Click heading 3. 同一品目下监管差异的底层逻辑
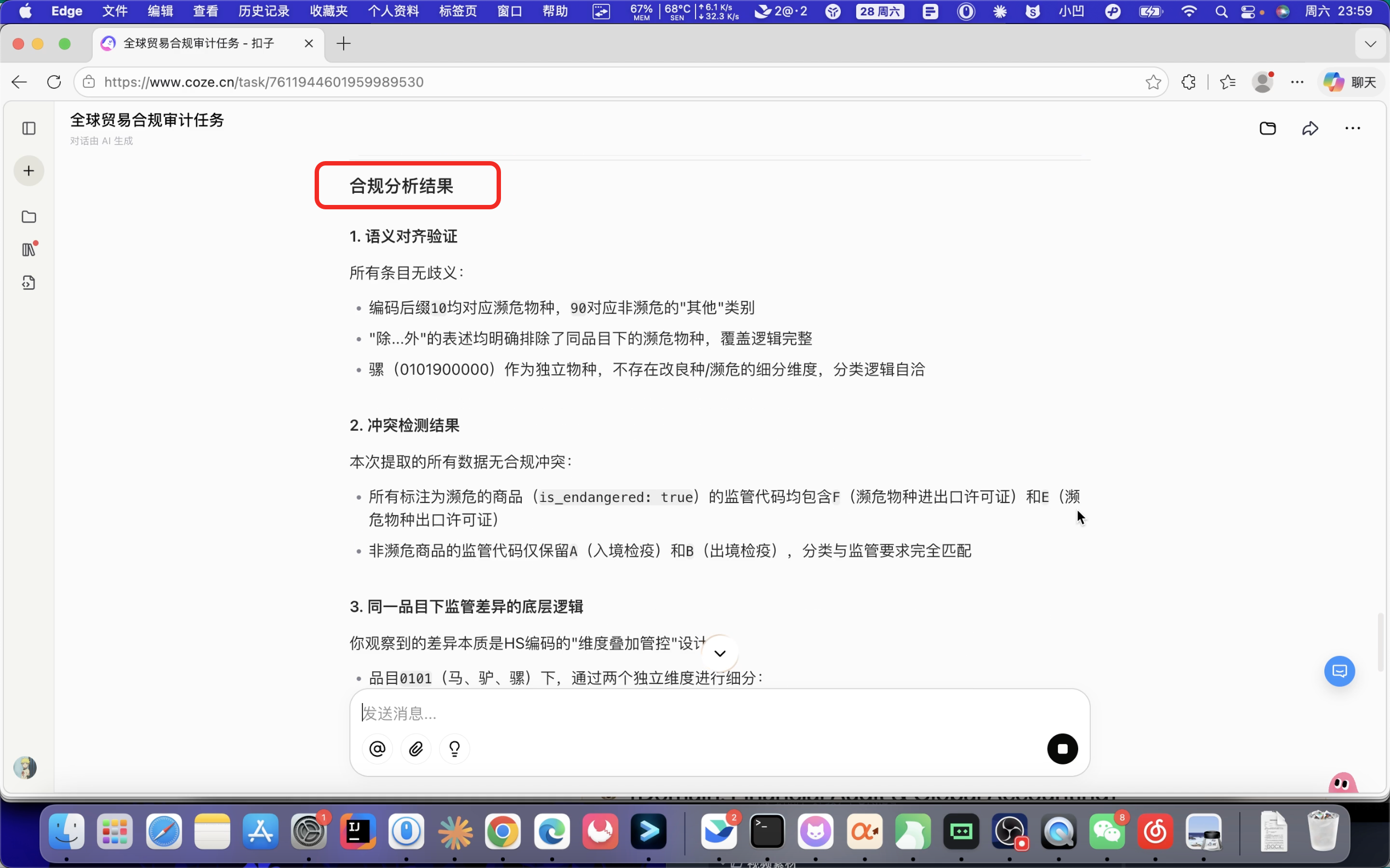Image resolution: width=1390 pixels, height=868 pixels. point(466,607)
